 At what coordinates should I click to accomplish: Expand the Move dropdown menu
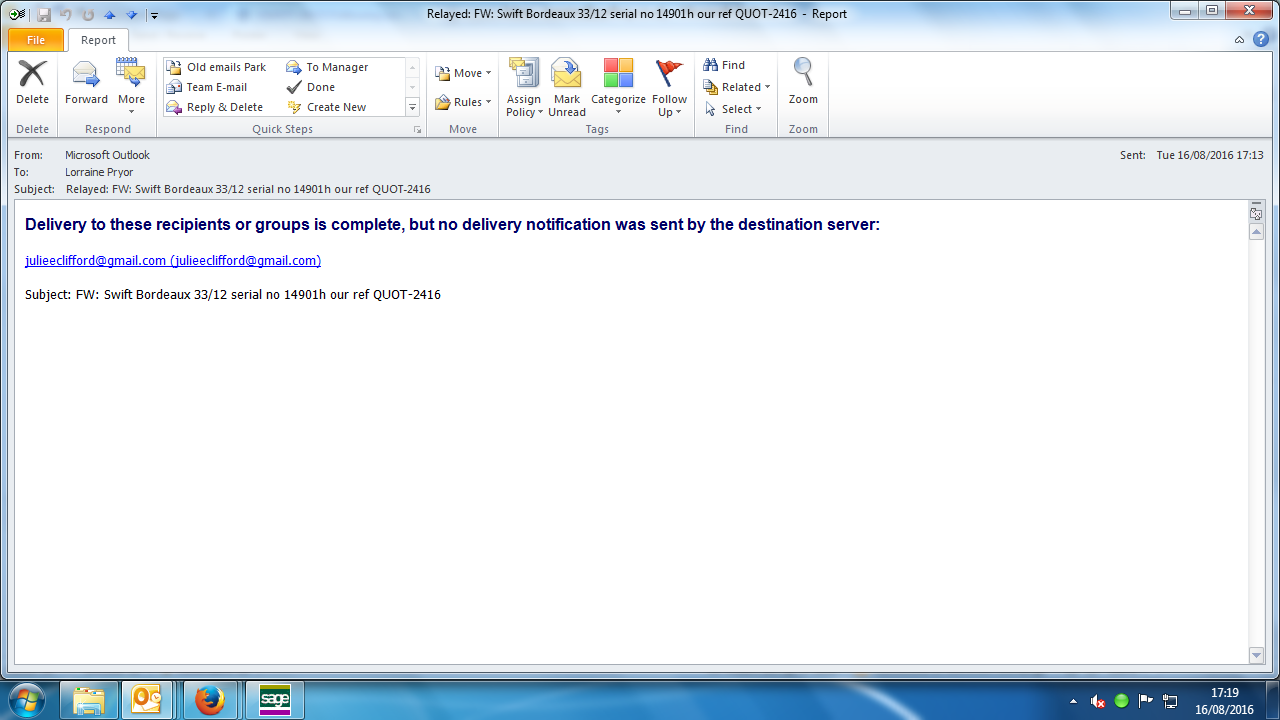tap(463, 73)
